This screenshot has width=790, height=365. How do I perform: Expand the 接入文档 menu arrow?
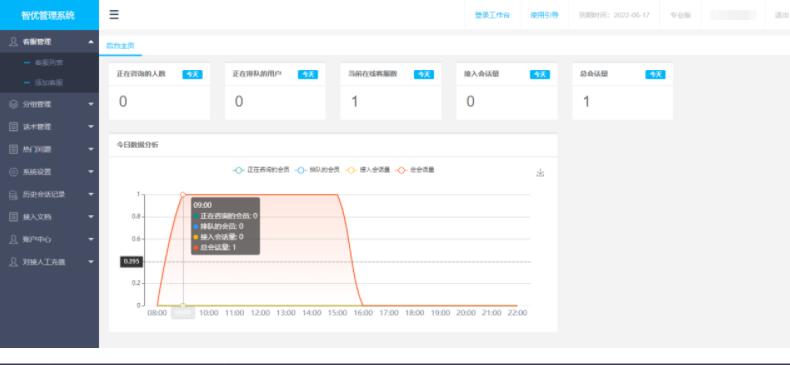point(91,217)
